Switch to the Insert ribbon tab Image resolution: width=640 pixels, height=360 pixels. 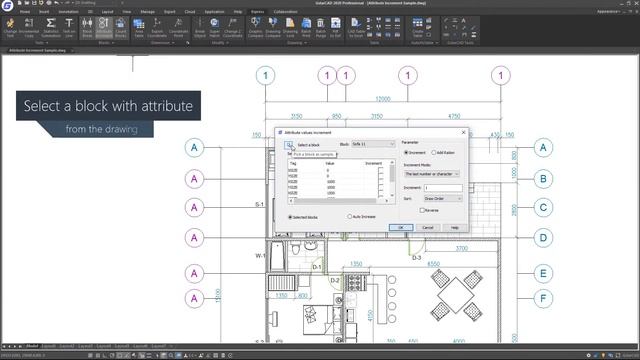[x=44, y=12]
